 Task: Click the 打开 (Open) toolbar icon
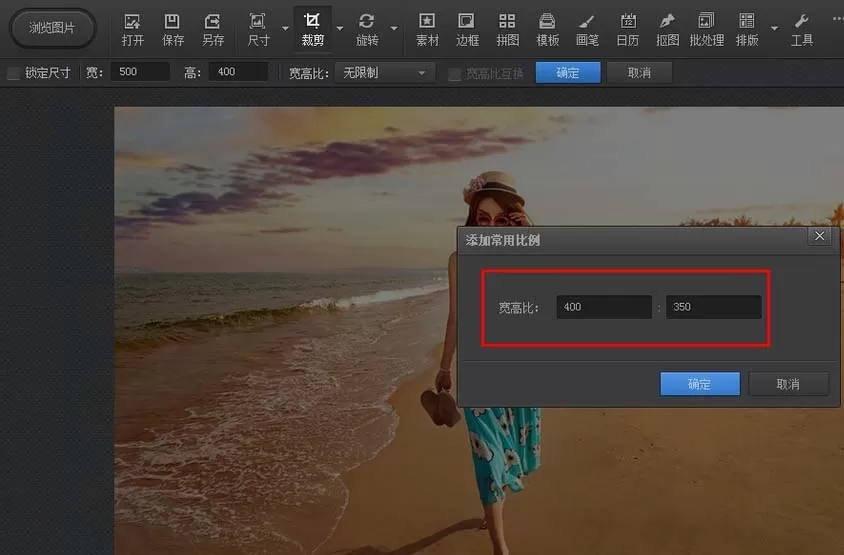tap(132, 30)
